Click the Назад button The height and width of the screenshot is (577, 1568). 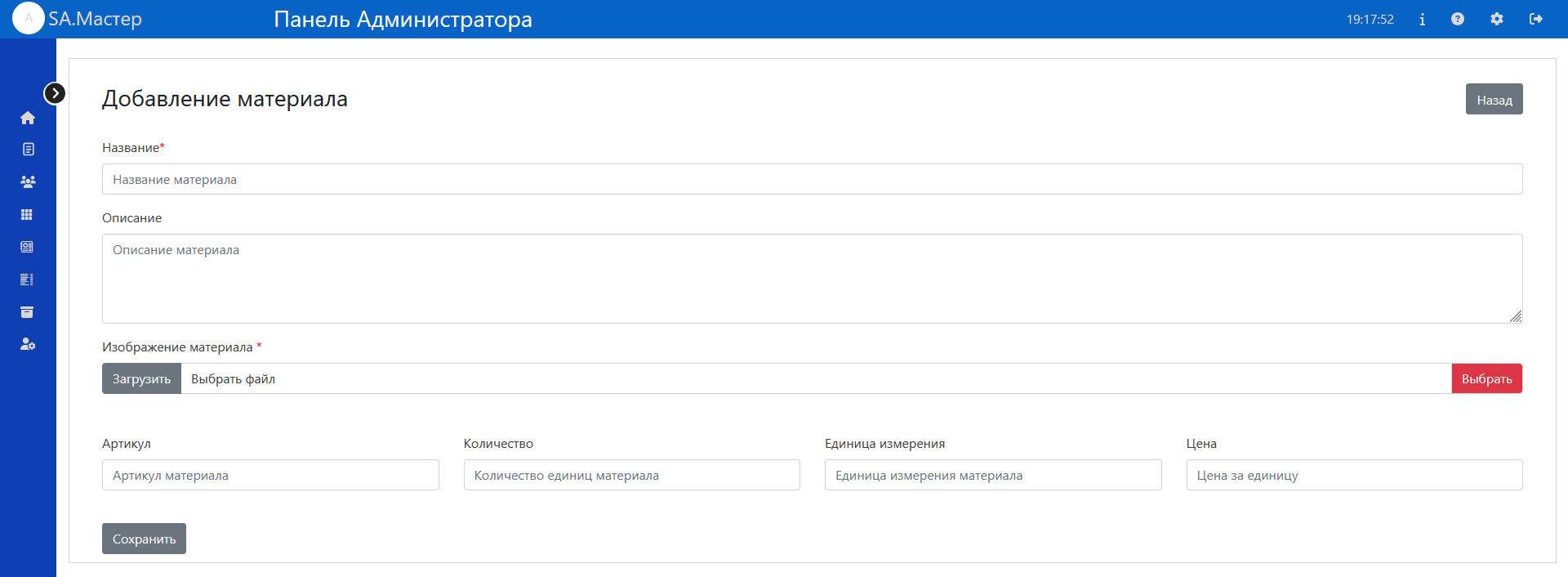[x=1494, y=100]
